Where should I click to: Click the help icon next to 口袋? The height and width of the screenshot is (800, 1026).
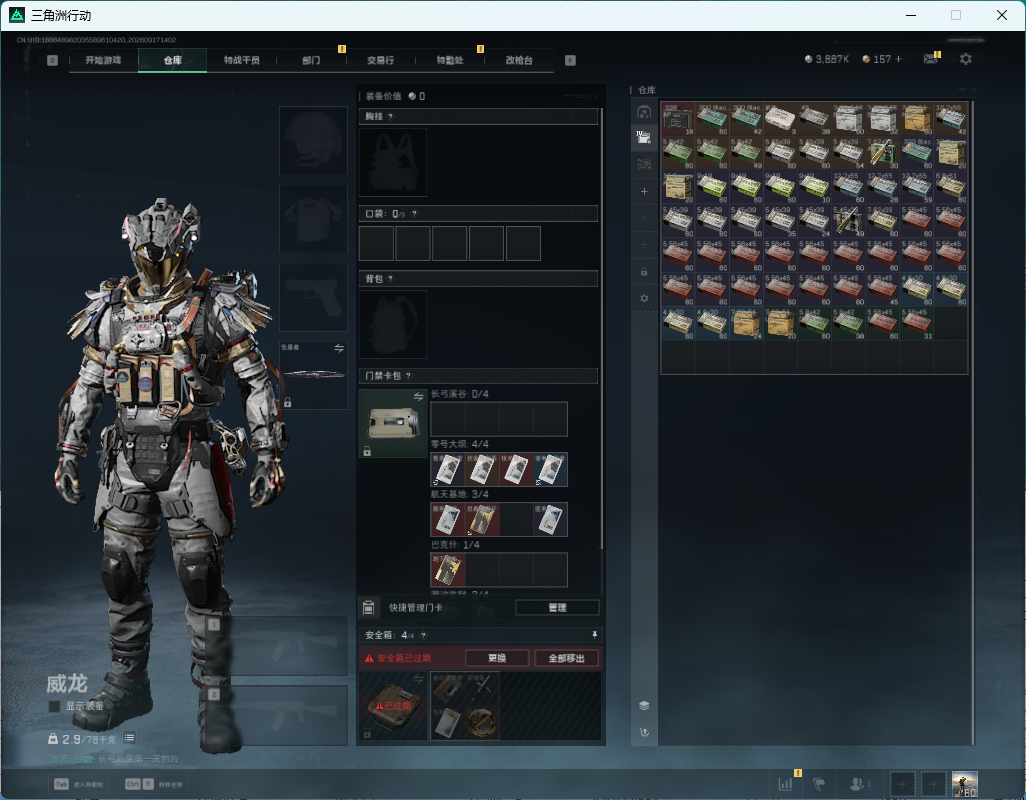click(x=414, y=214)
